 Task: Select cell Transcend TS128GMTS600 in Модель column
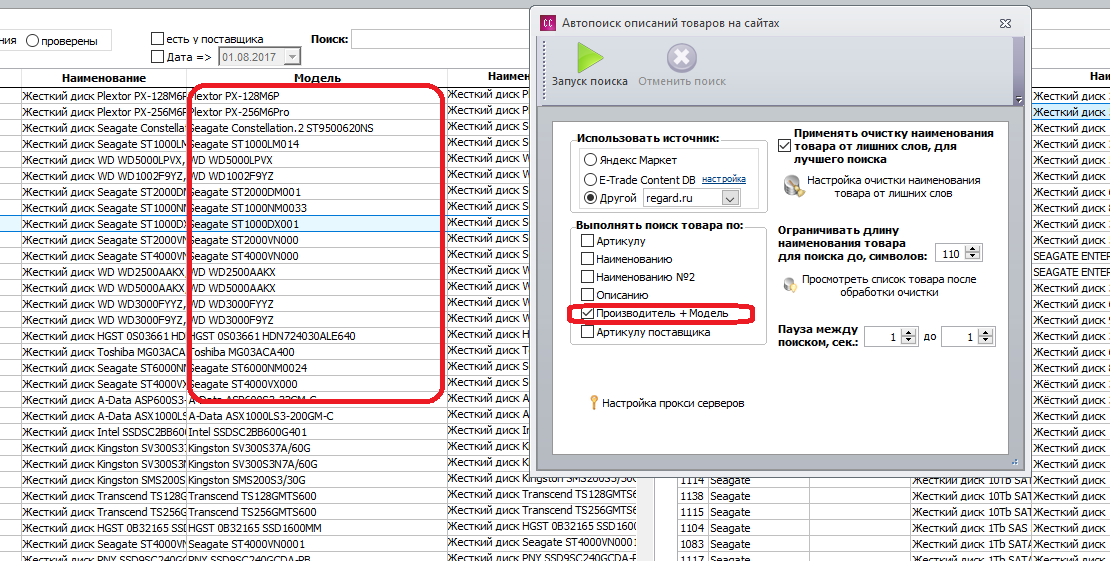point(317,496)
